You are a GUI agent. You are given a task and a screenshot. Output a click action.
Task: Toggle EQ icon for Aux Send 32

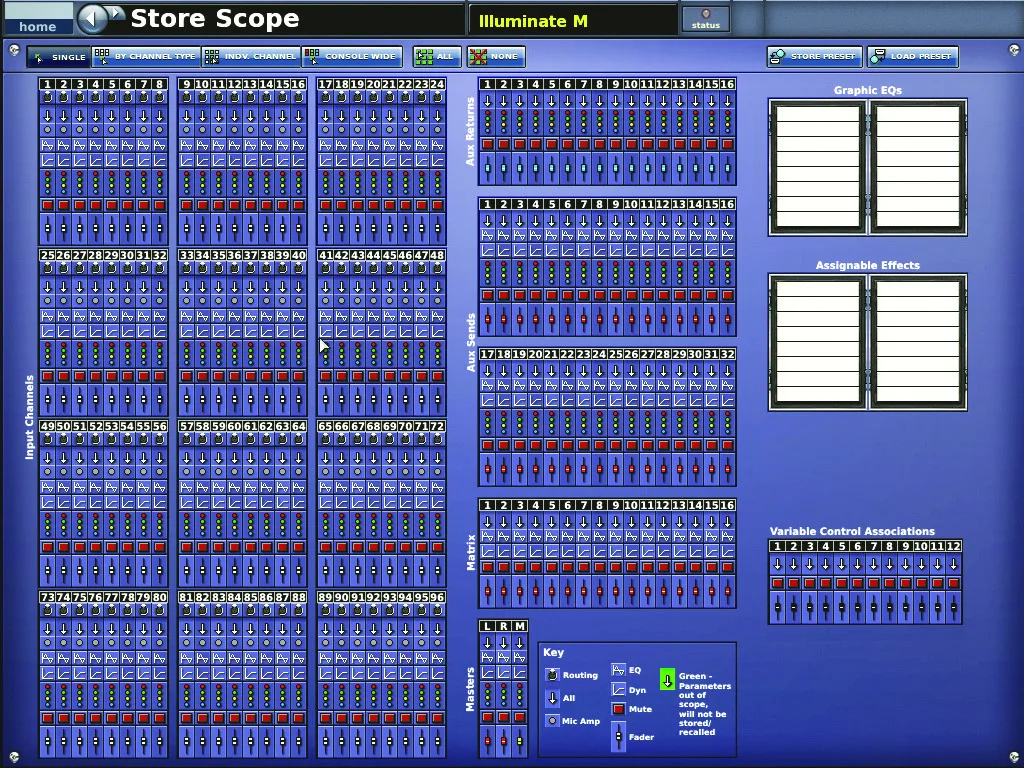click(x=728, y=385)
